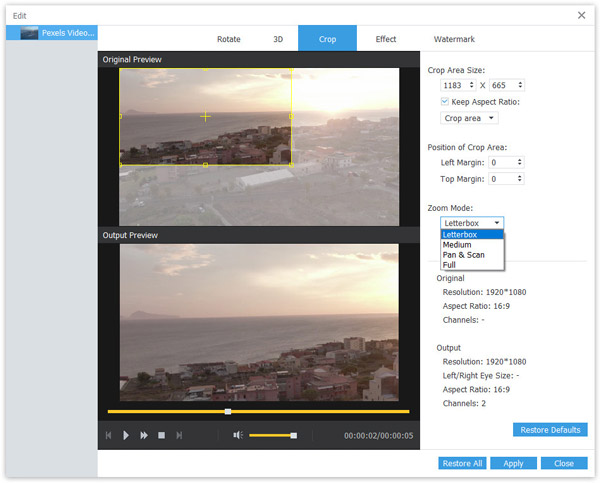600x483 pixels.
Task: Jump to previous frame in player
Action: pos(108,435)
